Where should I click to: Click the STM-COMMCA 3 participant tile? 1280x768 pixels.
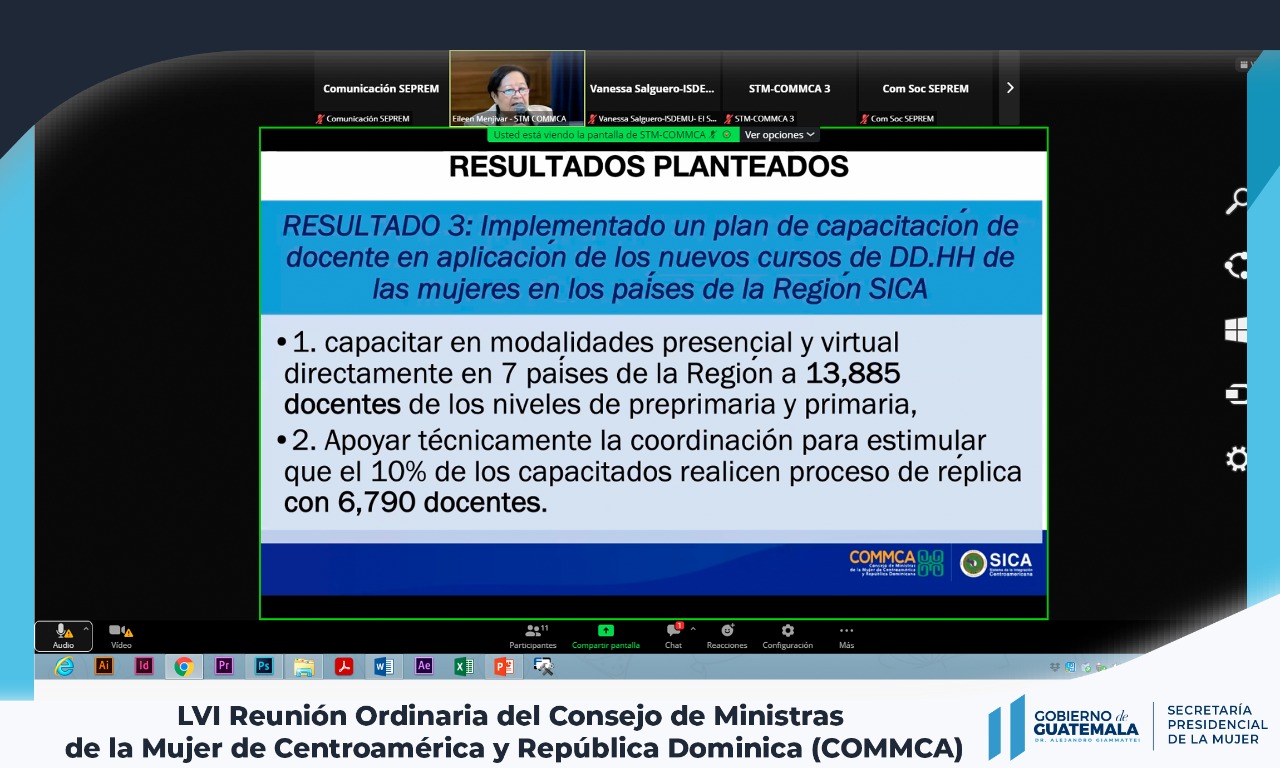(789, 88)
